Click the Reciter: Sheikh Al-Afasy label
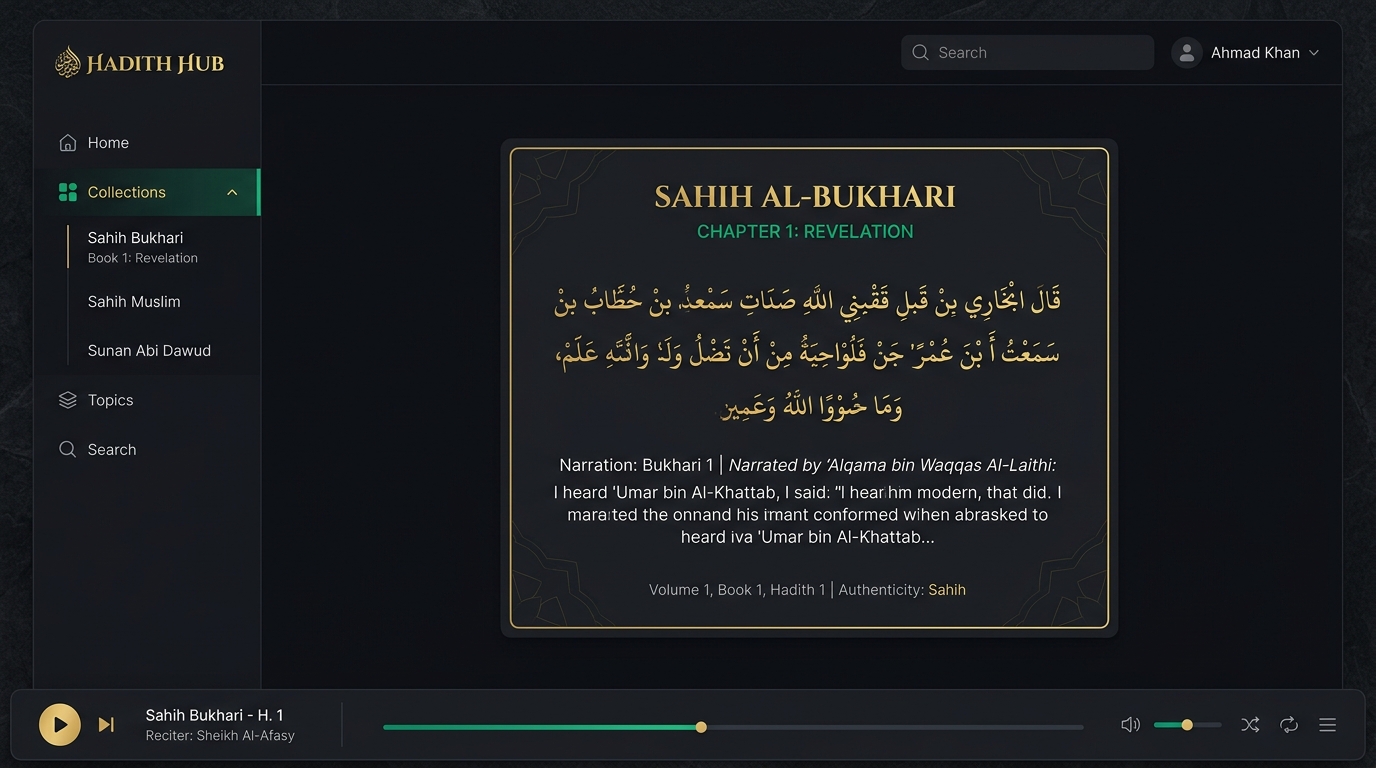The width and height of the screenshot is (1376, 768). click(x=220, y=736)
